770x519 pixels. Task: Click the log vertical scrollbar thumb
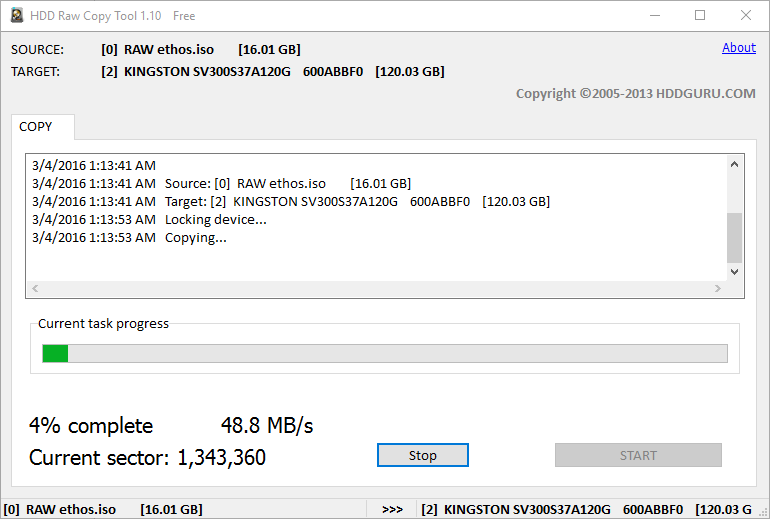pos(735,238)
